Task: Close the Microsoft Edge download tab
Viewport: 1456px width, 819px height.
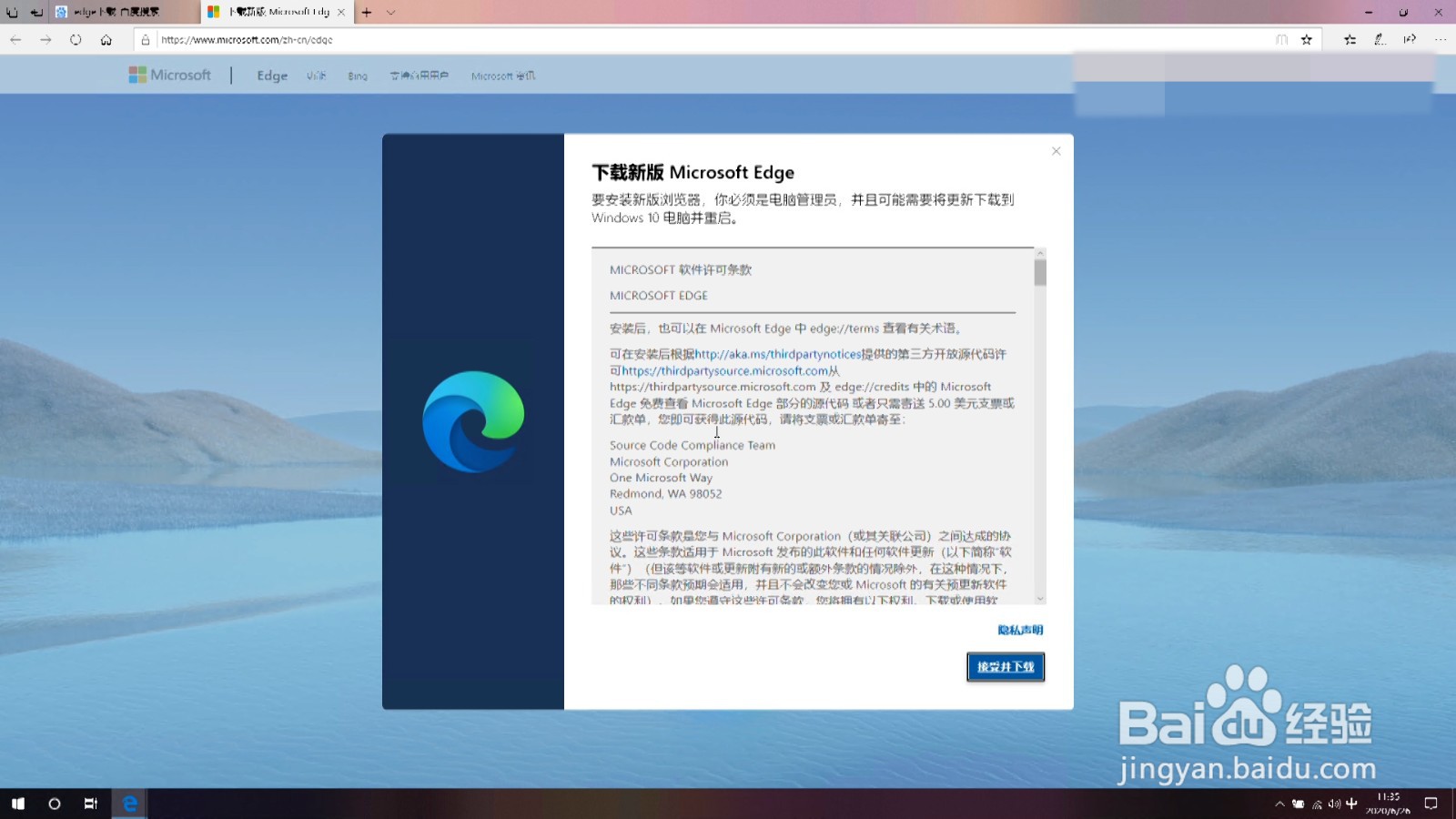Action: coord(341,12)
